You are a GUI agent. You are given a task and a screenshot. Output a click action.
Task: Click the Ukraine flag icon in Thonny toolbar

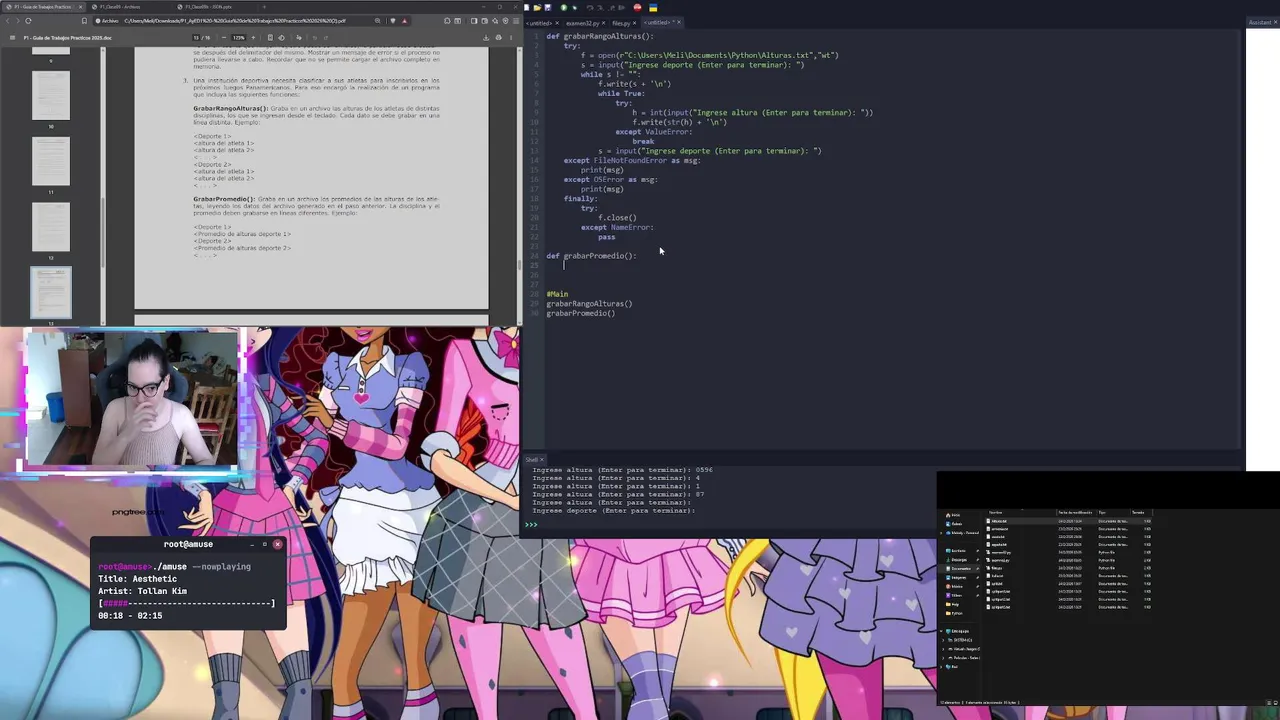(x=653, y=7)
